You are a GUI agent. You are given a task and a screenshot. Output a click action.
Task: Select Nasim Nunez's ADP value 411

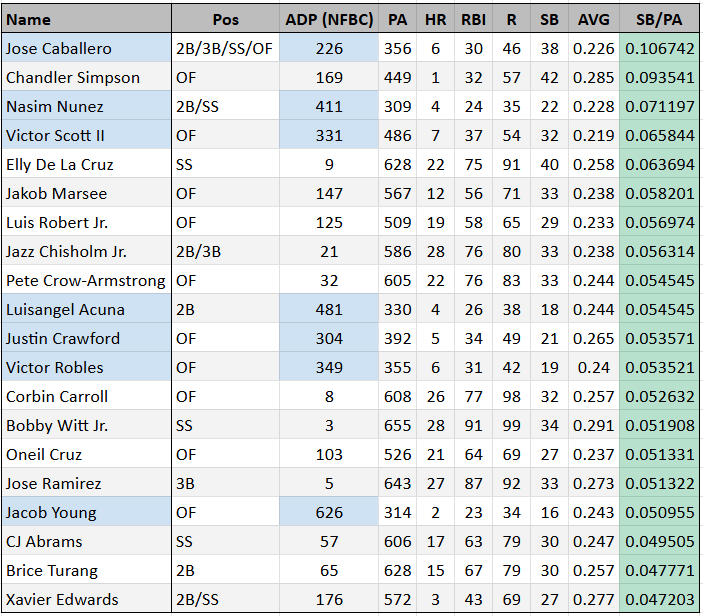(329, 106)
